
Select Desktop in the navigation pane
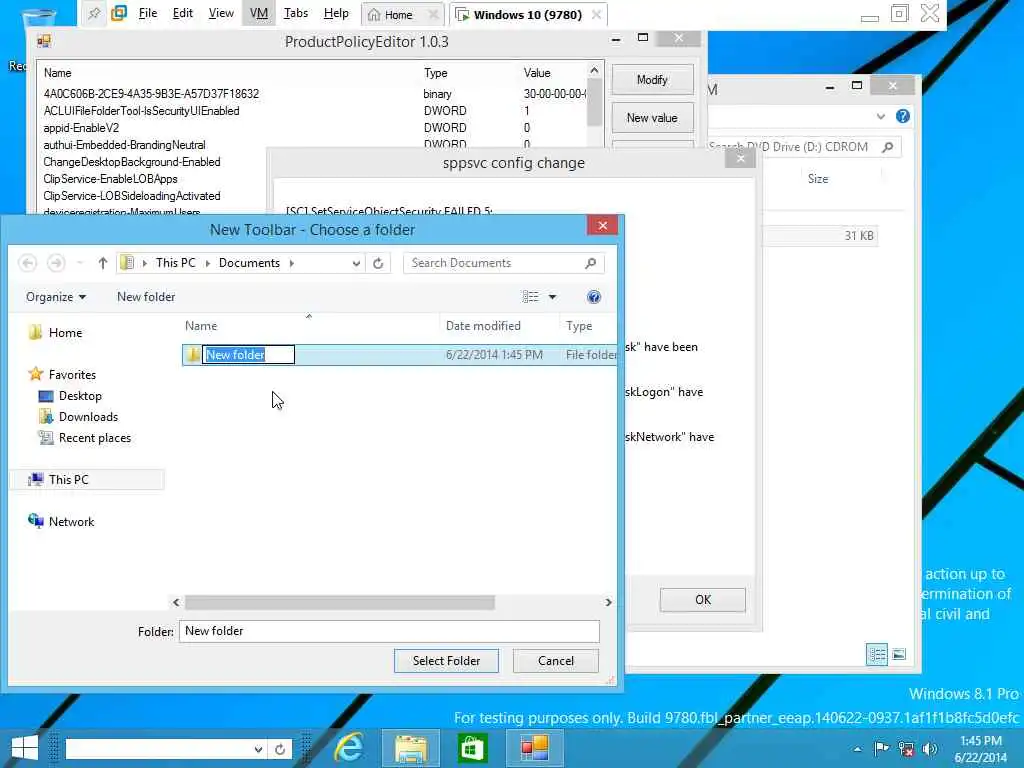click(x=80, y=396)
